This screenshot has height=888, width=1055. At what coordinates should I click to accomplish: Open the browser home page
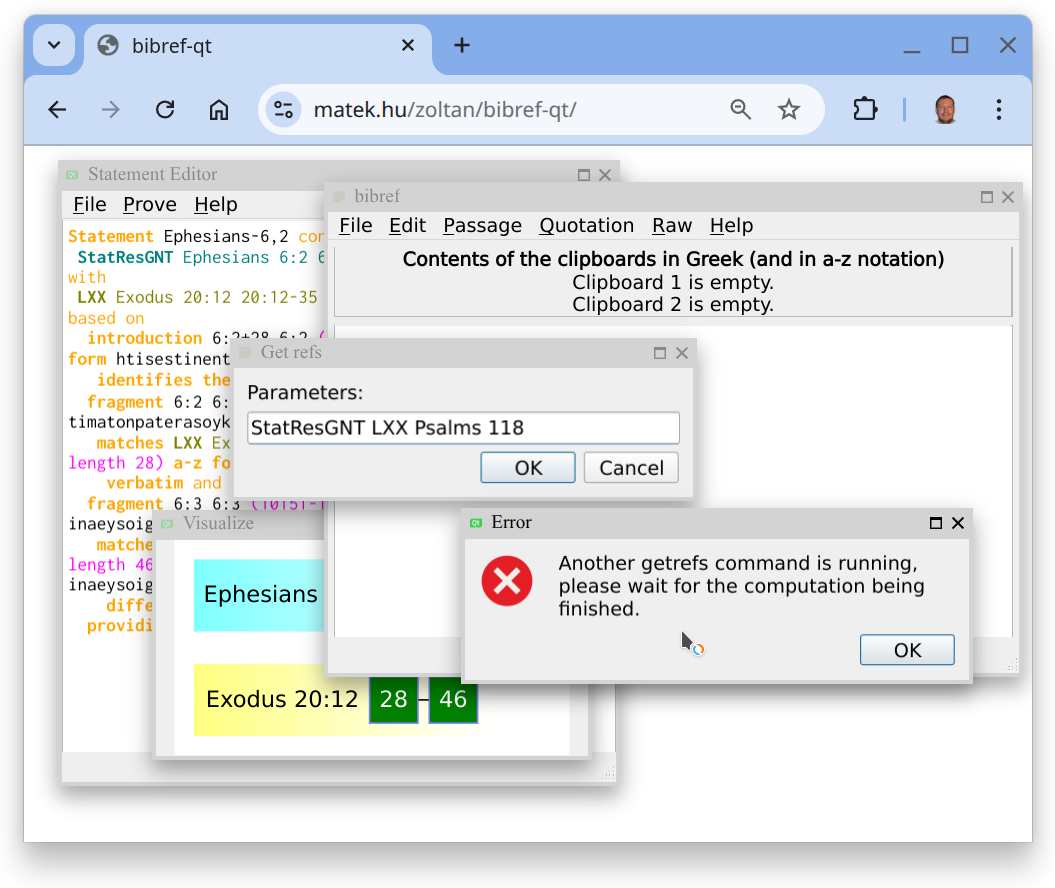pos(219,110)
